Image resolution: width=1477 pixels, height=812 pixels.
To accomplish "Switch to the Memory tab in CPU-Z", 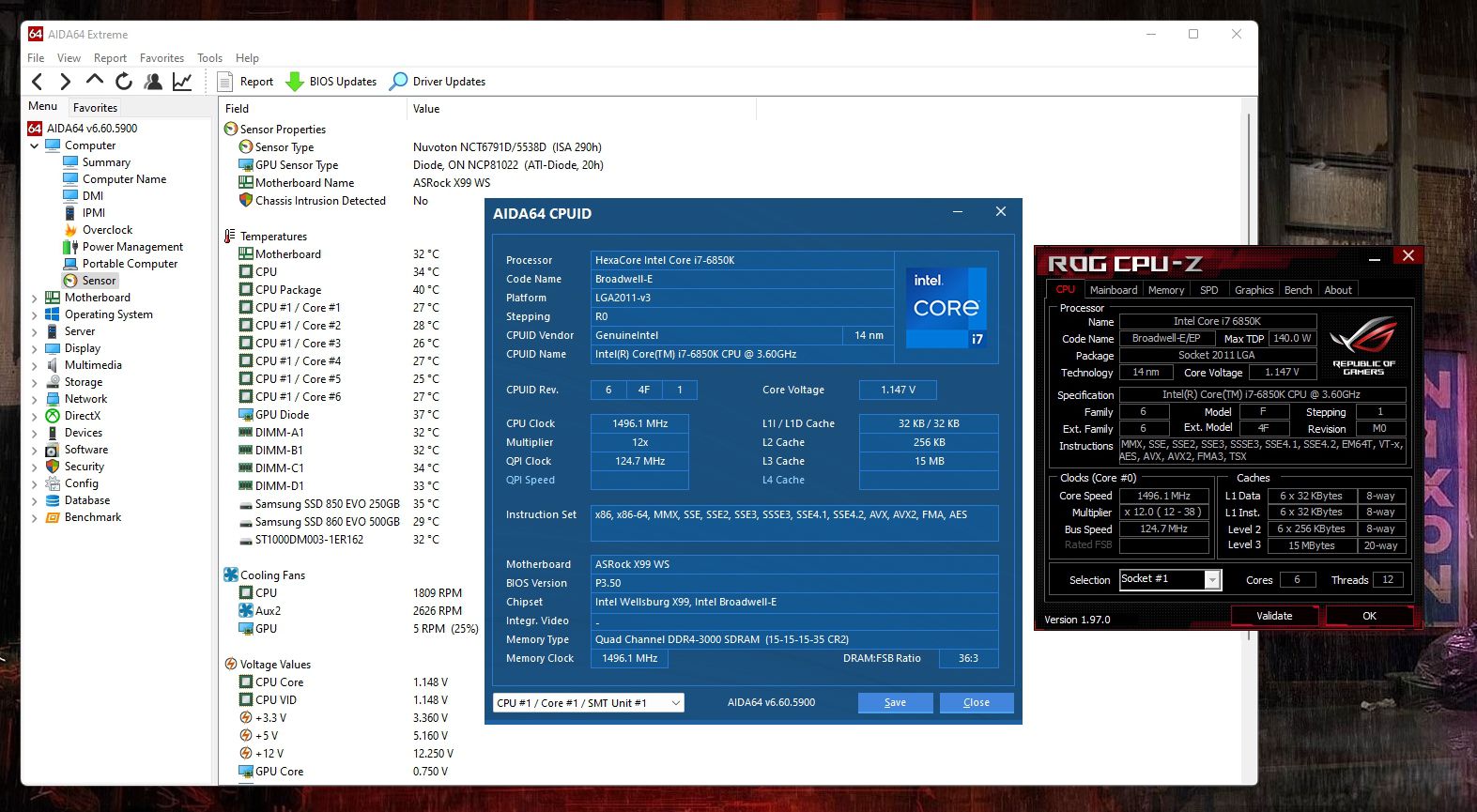I will pyautogui.click(x=1165, y=290).
